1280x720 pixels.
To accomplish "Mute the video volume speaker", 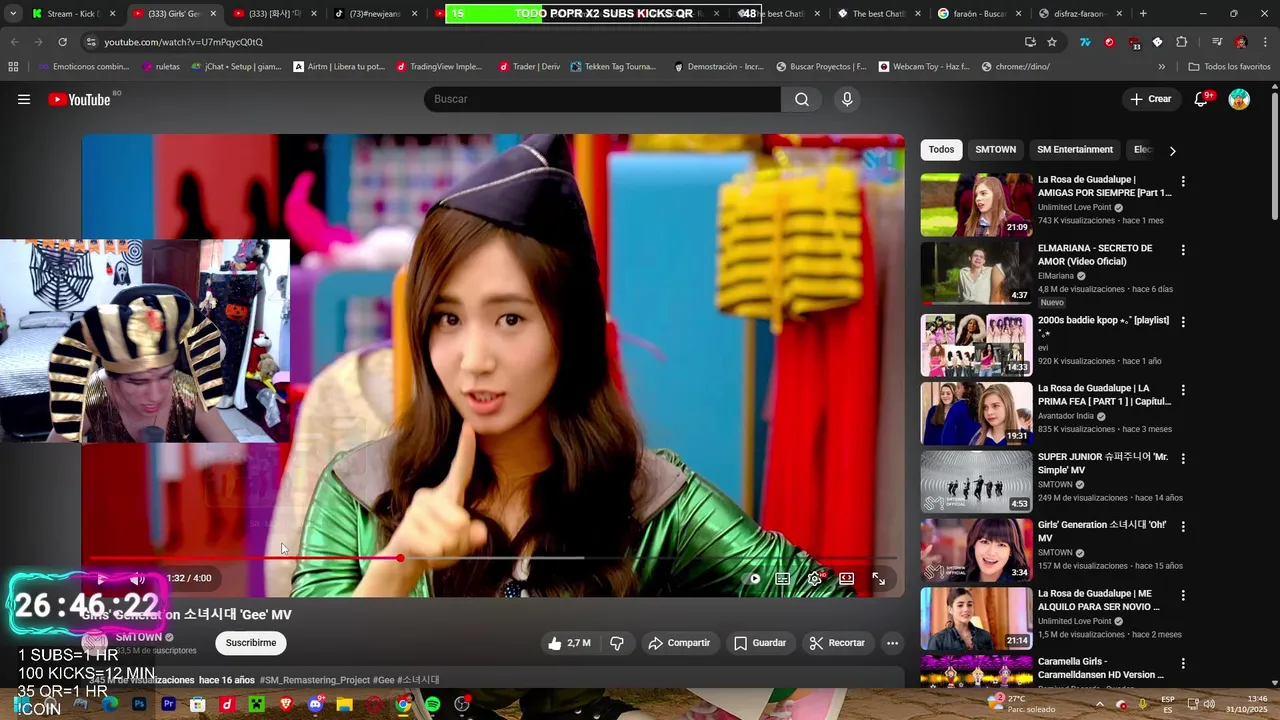I will pyautogui.click(x=138, y=578).
